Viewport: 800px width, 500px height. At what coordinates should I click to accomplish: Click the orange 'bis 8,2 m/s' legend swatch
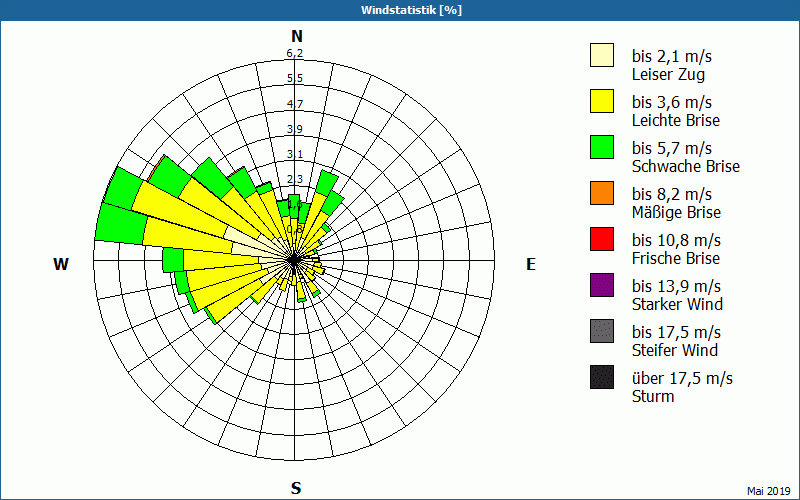[x=602, y=193]
